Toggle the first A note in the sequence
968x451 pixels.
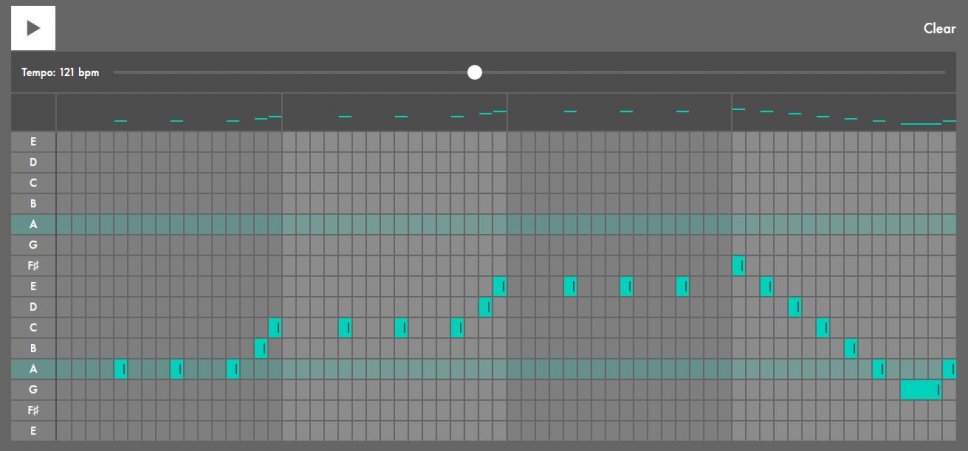tap(121, 369)
